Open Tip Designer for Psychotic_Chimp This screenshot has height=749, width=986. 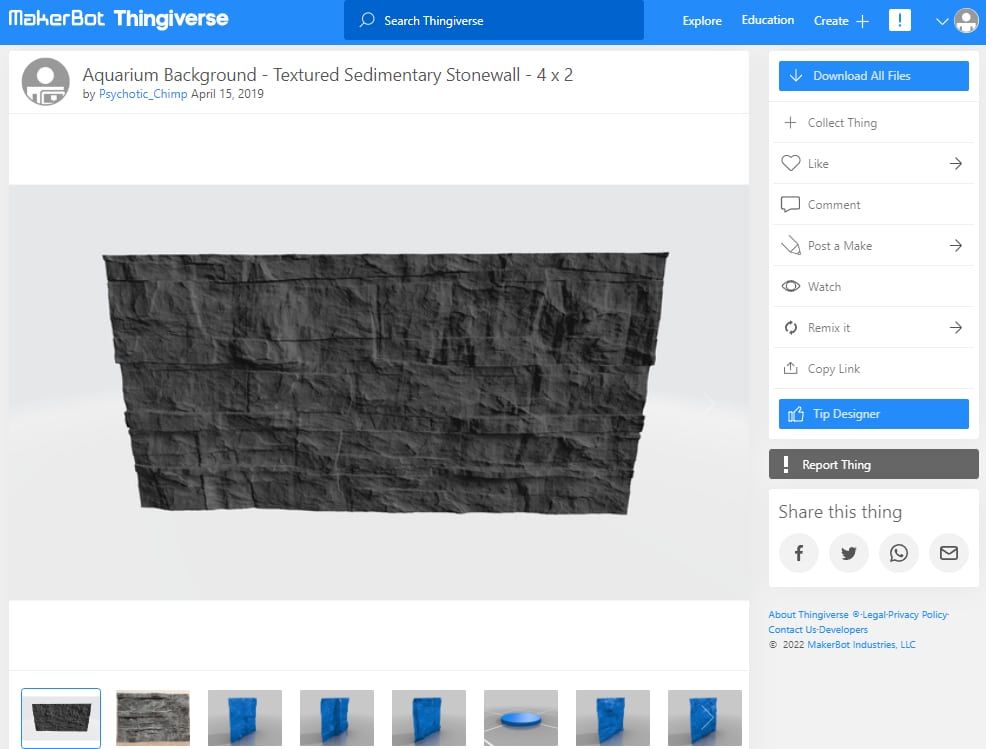[873, 413]
